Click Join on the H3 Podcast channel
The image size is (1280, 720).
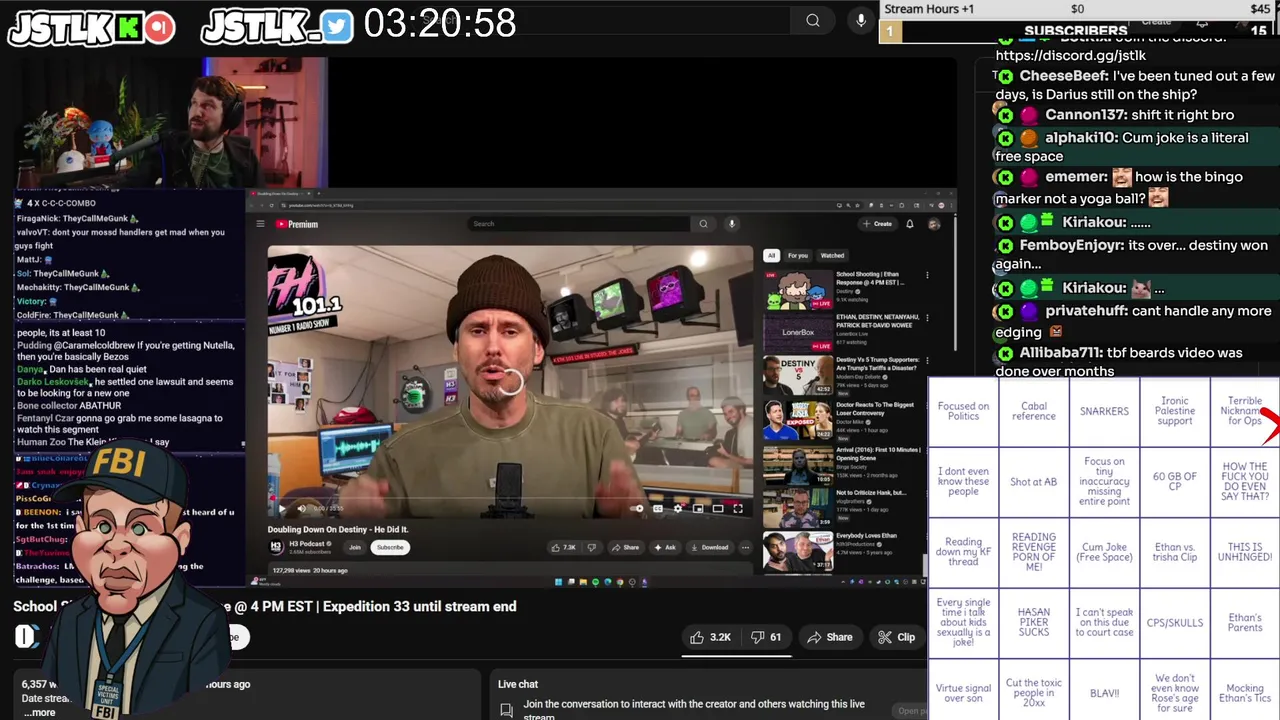click(355, 547)
